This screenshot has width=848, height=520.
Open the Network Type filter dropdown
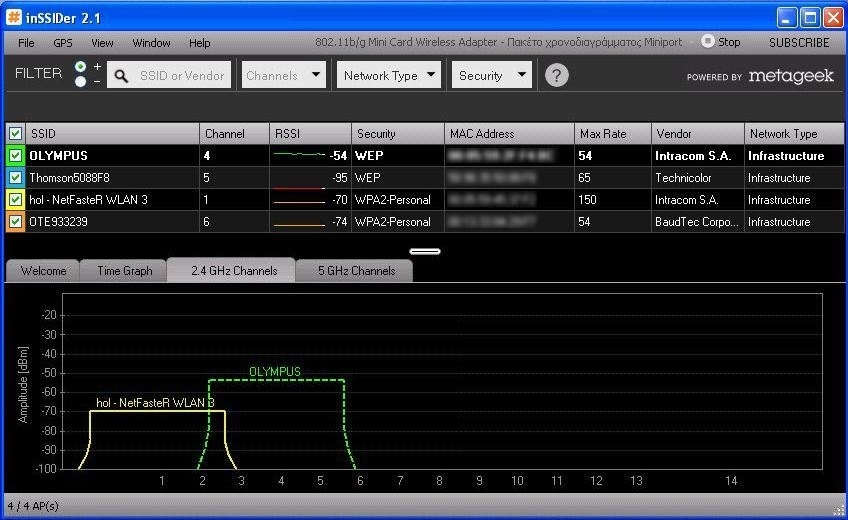tap(389, 75)
